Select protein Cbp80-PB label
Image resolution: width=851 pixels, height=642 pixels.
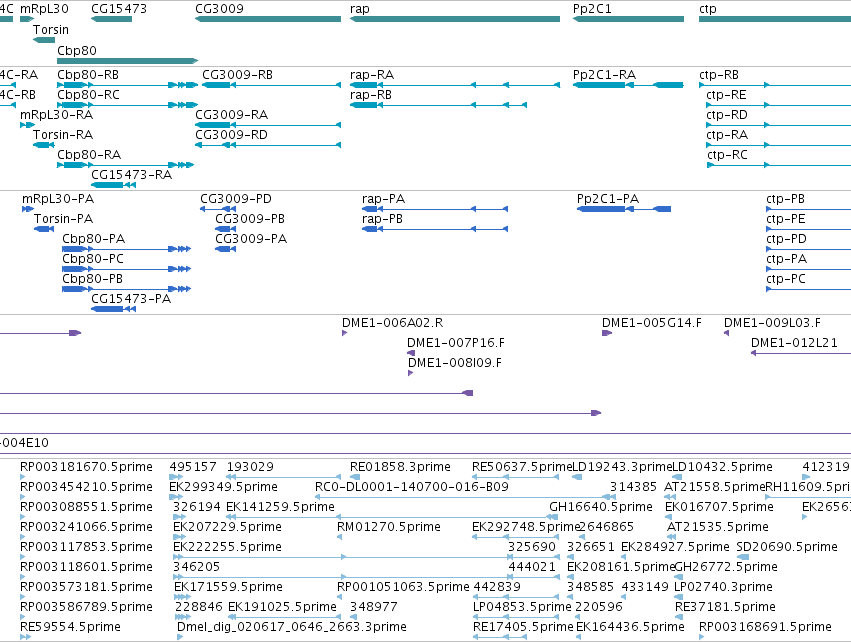click(93, 279)
